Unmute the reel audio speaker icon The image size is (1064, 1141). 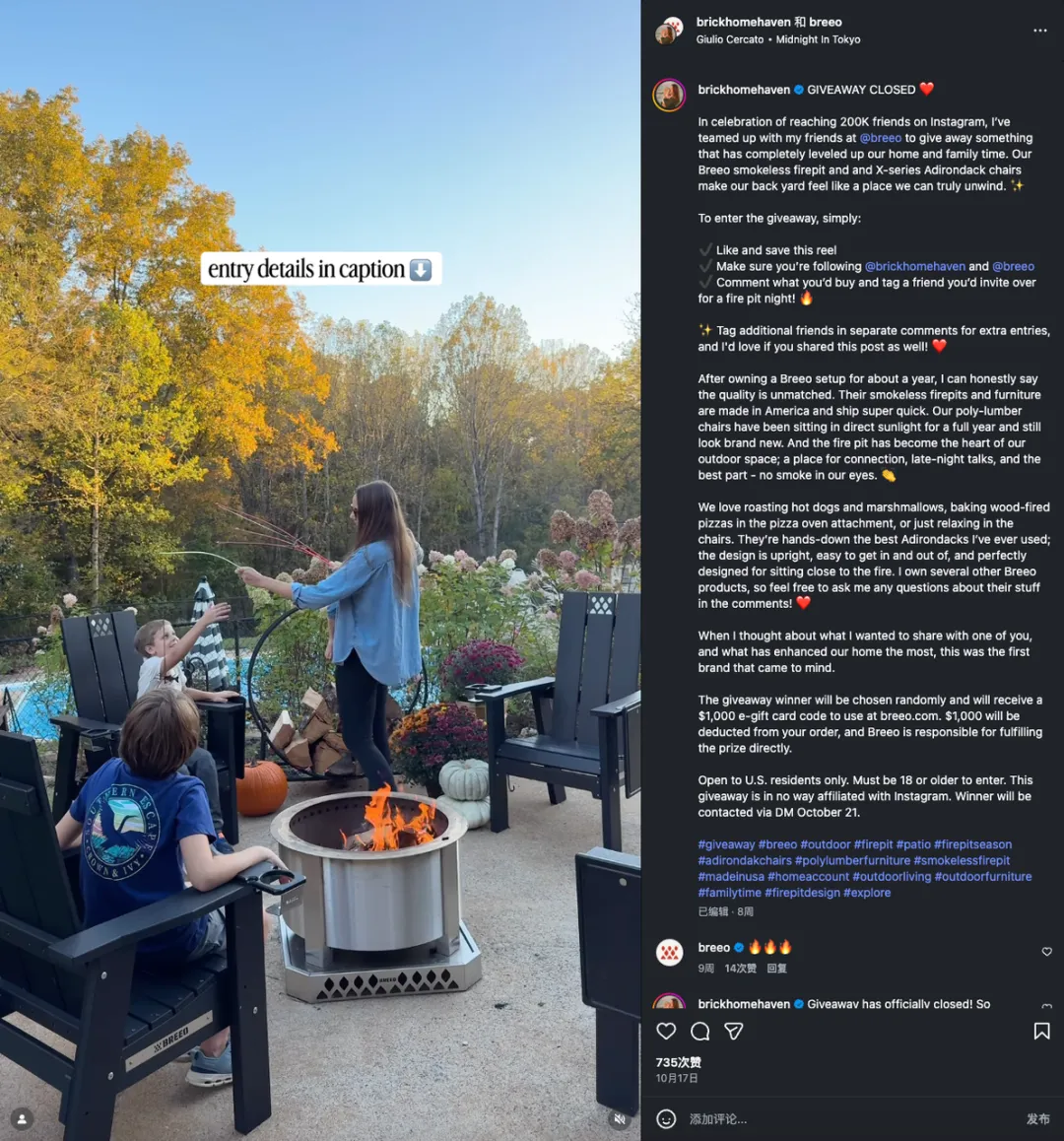click(x=619, y=1118)
